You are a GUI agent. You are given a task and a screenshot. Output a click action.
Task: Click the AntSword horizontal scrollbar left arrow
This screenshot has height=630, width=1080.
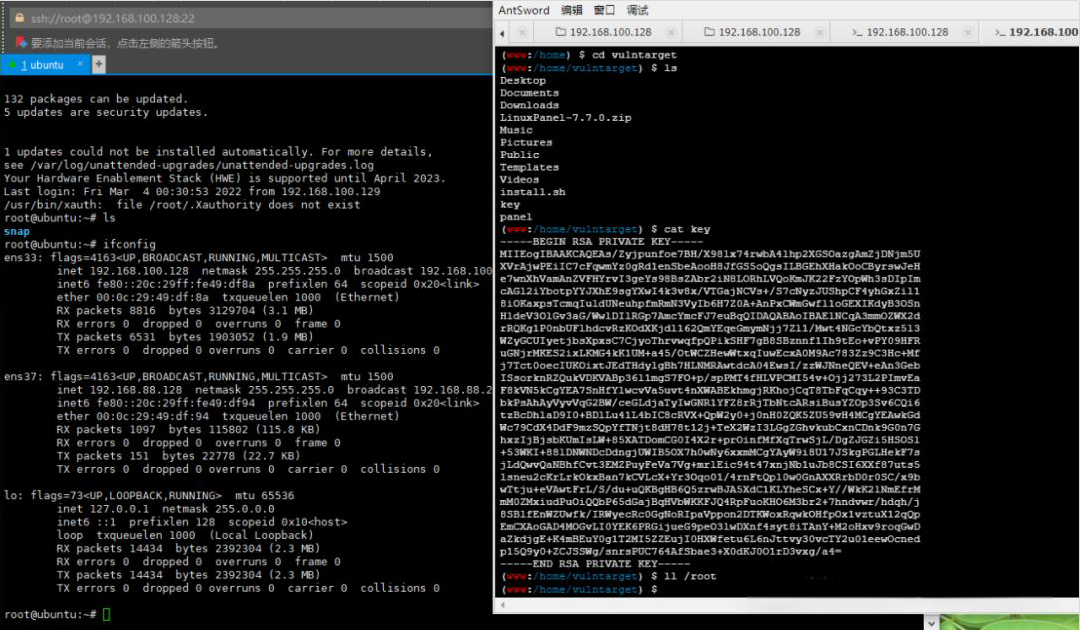click(x=503, y=605)
